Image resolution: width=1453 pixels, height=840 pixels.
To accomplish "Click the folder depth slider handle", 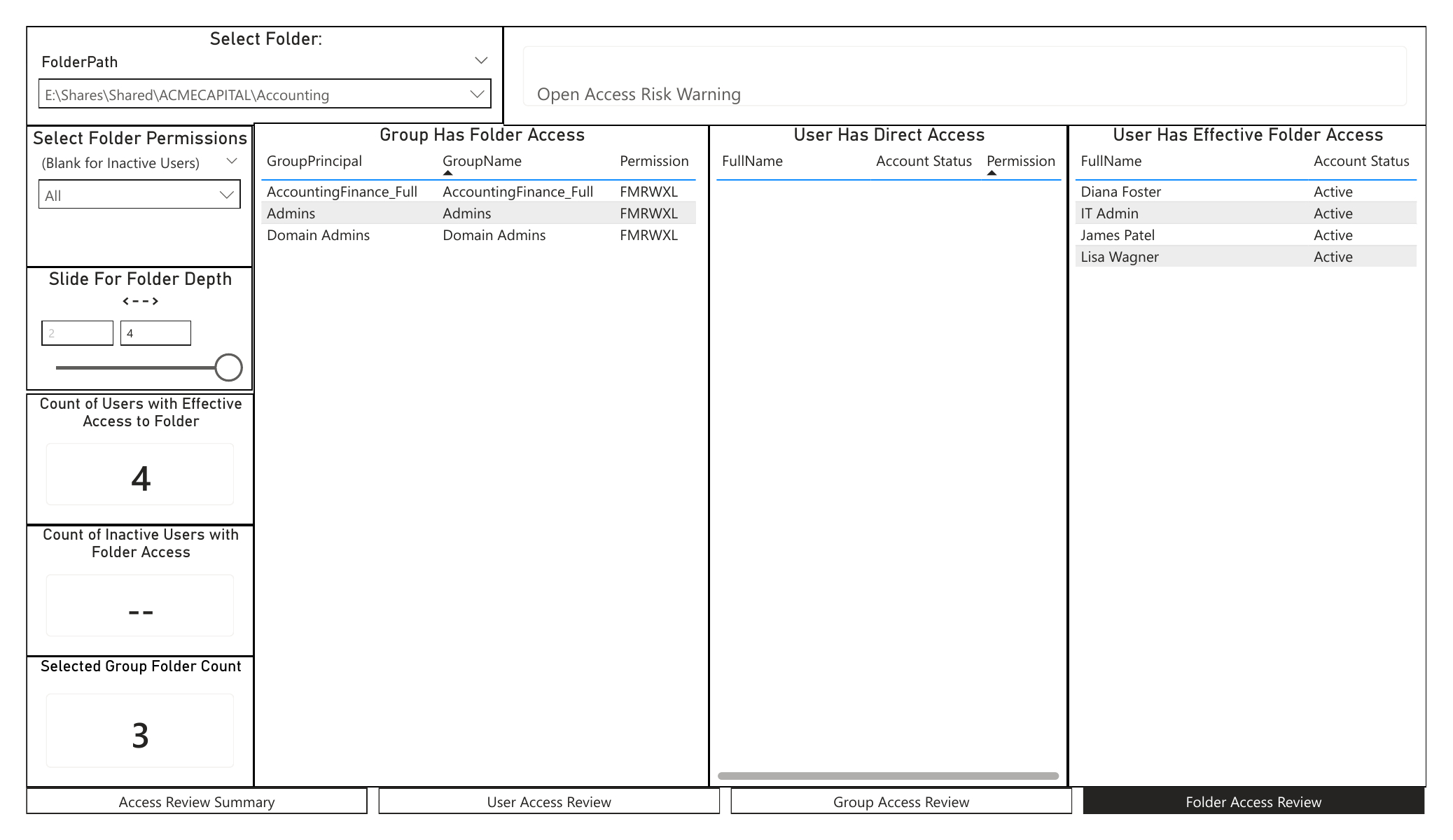I will coord(228,367).
